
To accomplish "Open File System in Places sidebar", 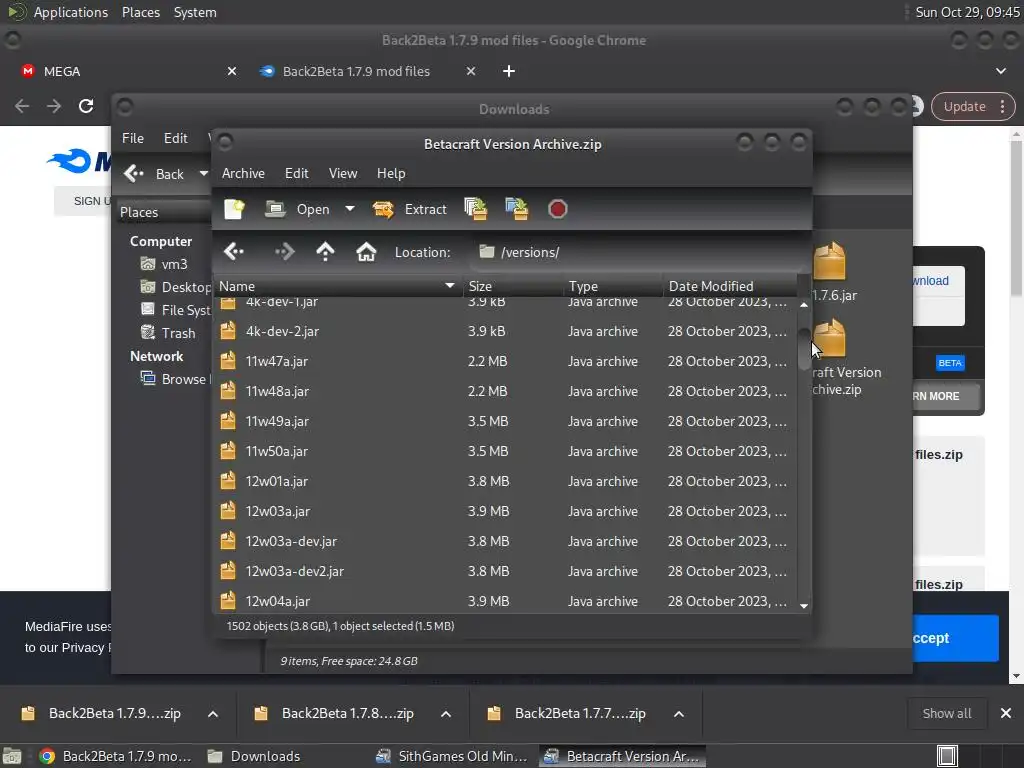I will 175,310.
